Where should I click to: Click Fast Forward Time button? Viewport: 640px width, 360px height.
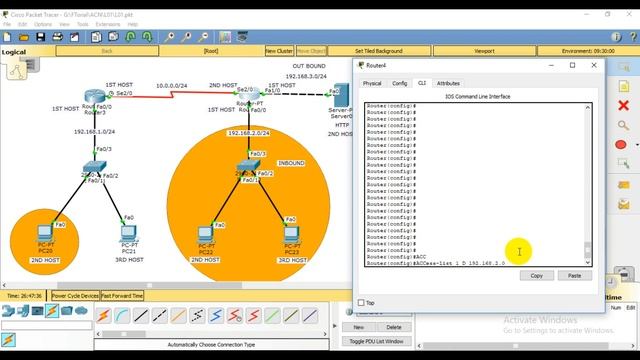click(122, 296)
